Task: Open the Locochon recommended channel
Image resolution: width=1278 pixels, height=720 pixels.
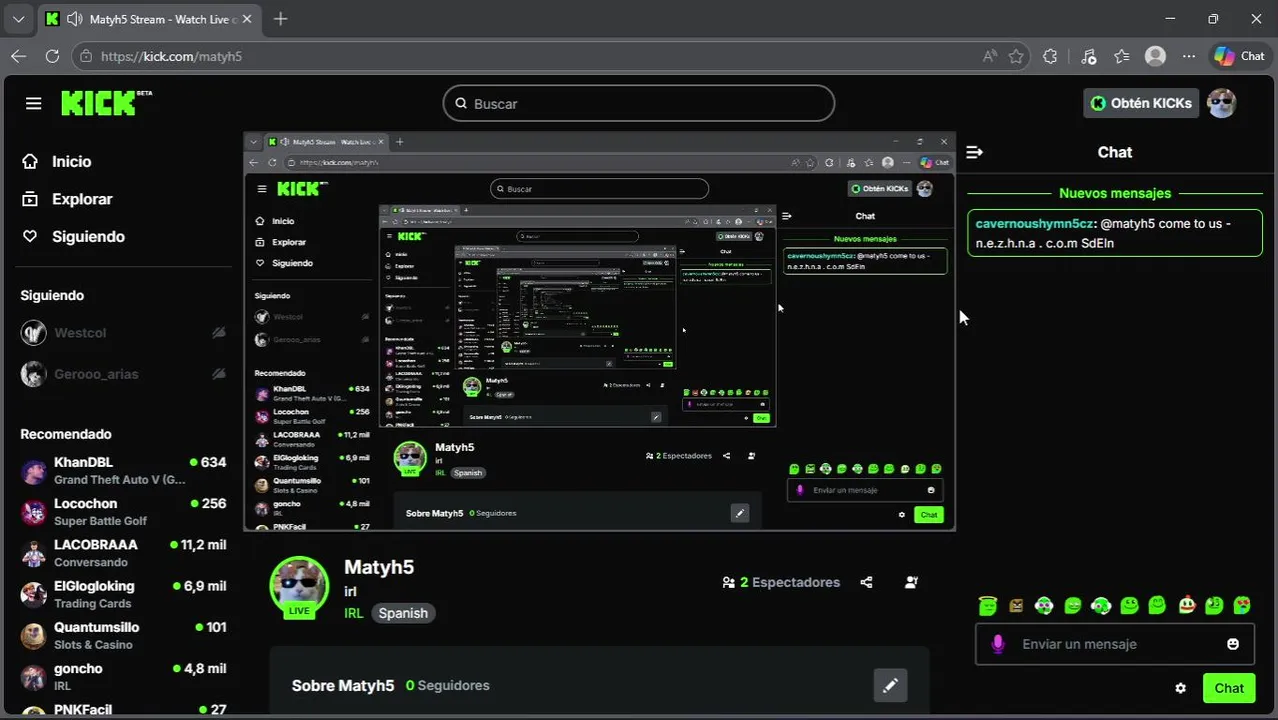Action: coord(124,511)
